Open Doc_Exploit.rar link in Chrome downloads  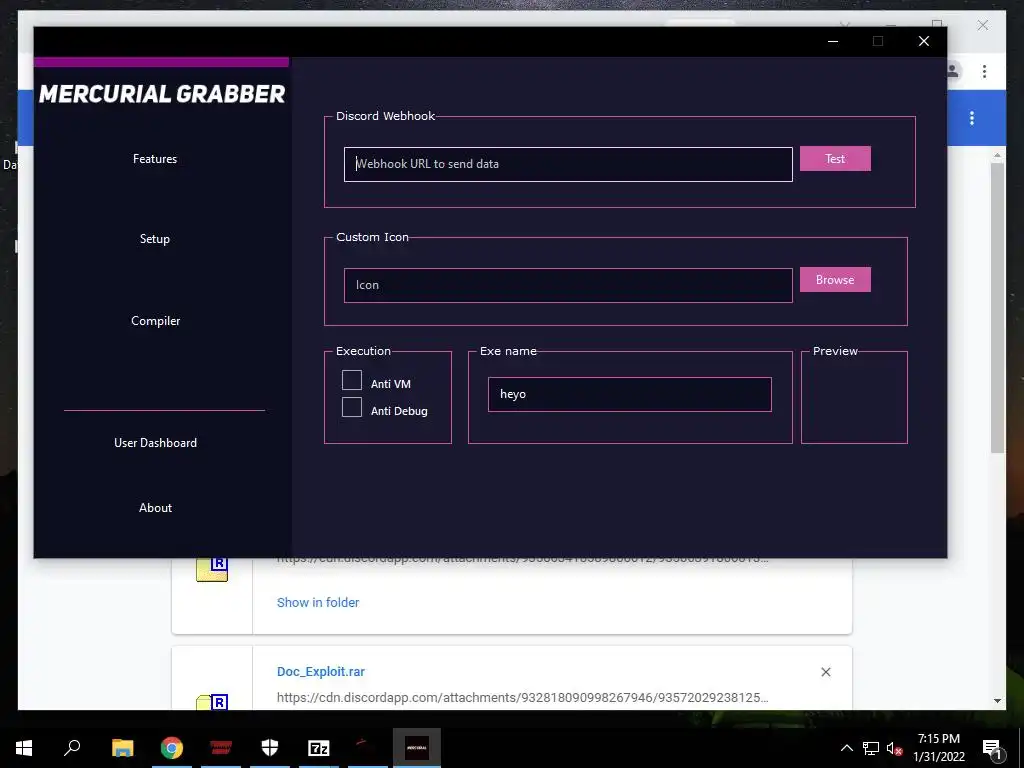click(321, 672)
